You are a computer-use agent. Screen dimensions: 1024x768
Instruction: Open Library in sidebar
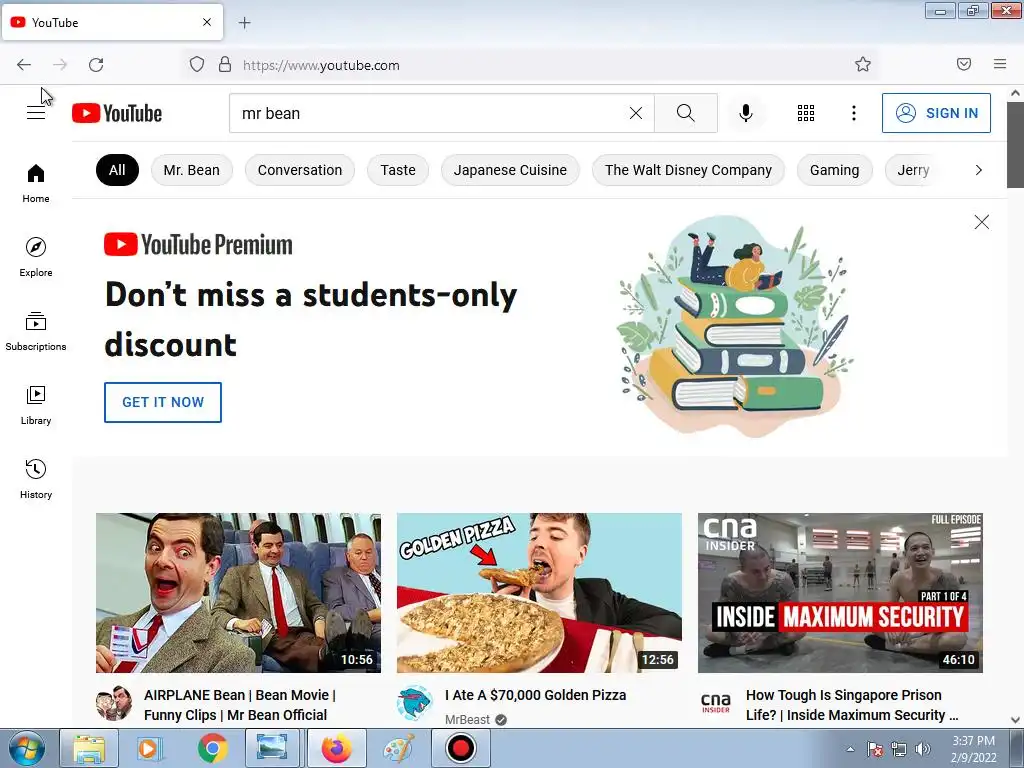coord(36,405)
